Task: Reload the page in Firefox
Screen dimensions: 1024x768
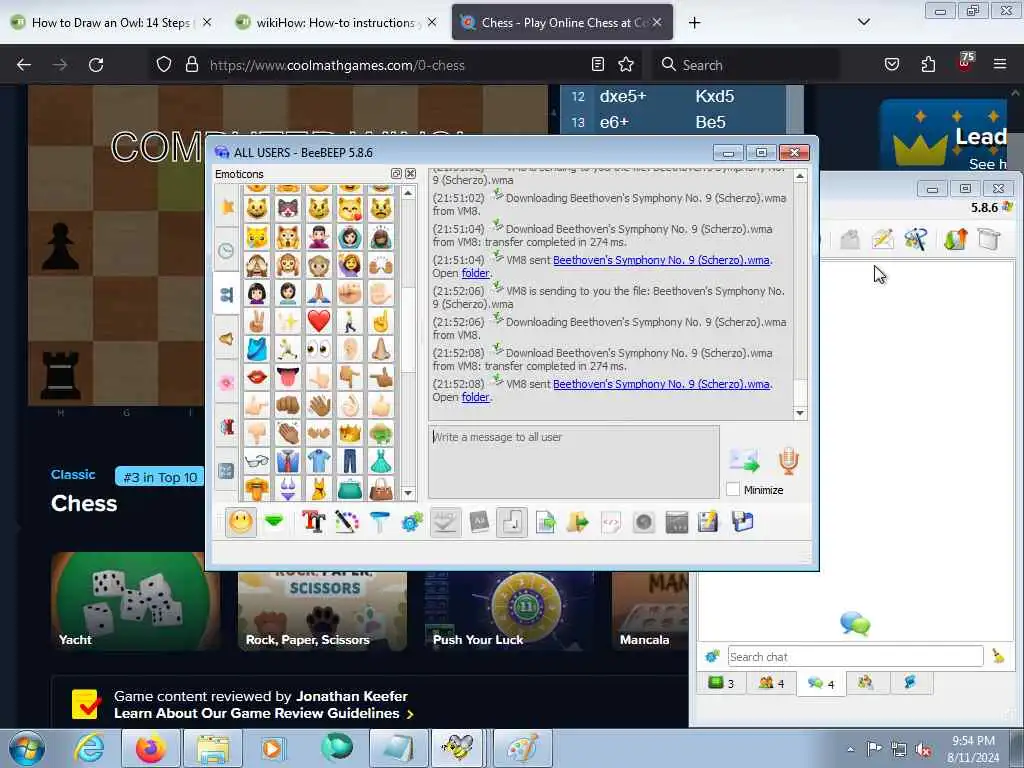Action: (x=96, y=65)
